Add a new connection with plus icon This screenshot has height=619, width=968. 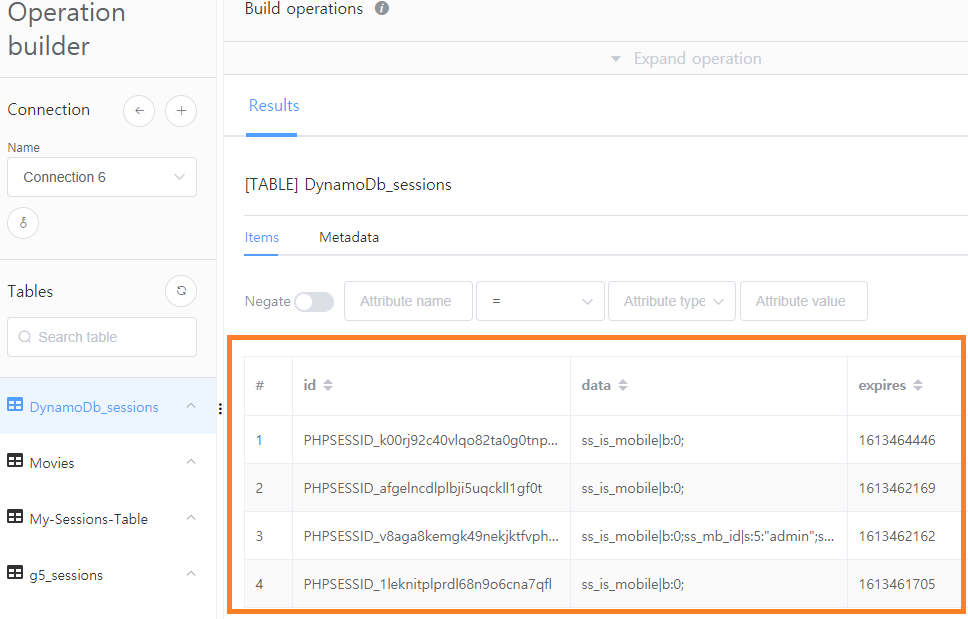[181, 110]
